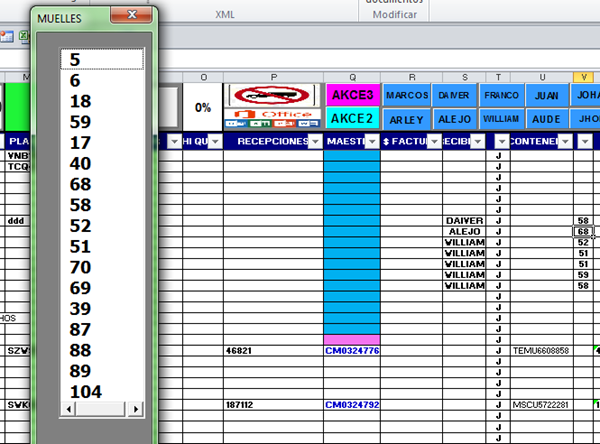This screenshot has height=444, width=600.
Task: Select column R header
Action: click(412, 77)
